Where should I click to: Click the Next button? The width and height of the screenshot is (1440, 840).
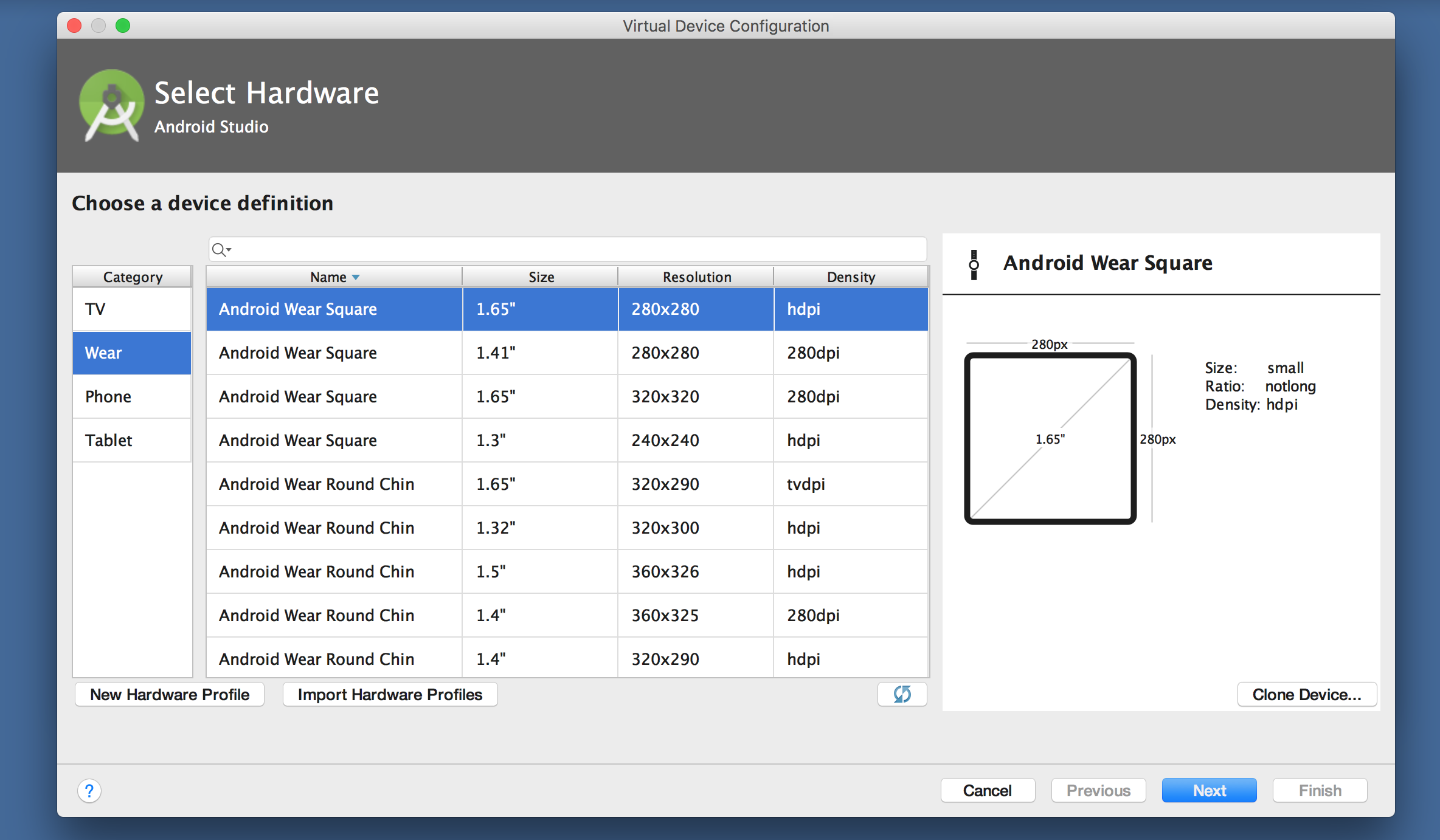tap(1209, 790)
